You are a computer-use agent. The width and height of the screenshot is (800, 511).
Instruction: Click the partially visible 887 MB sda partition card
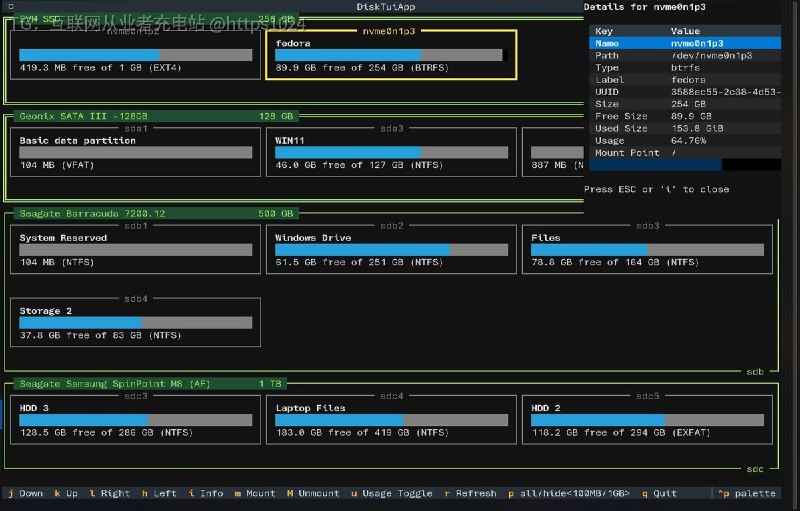point(553,152)
